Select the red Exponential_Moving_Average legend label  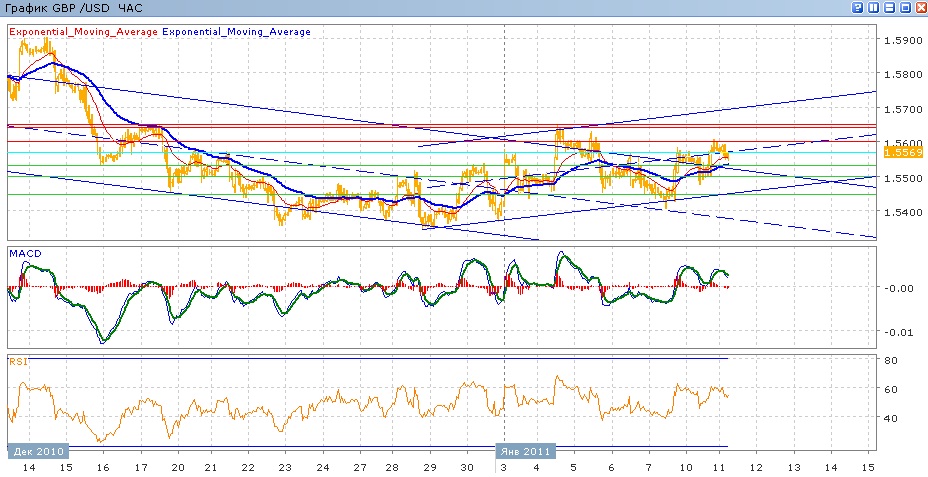[83, 31]
